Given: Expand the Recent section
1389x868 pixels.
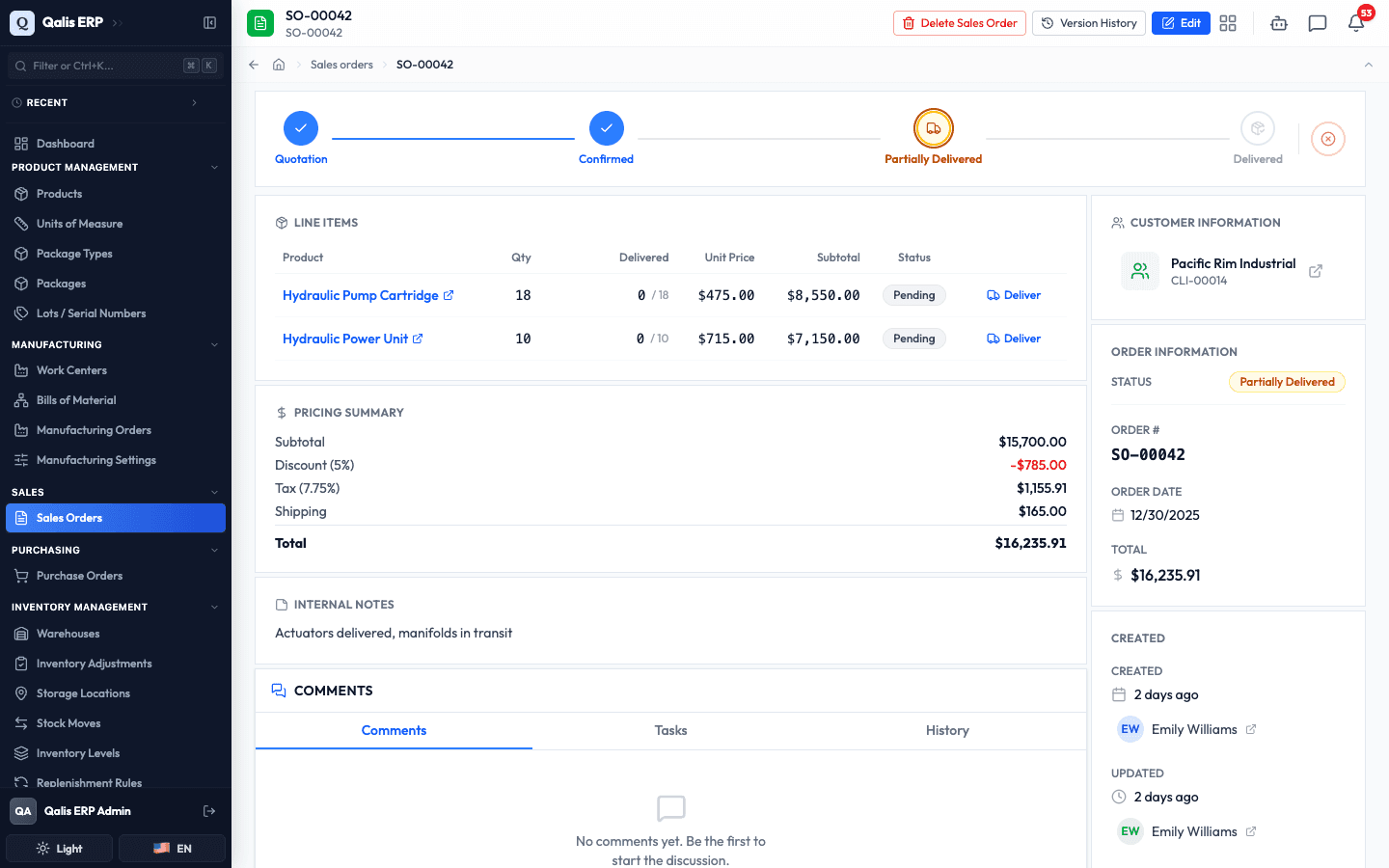Looking at the screenshot, I should pyautogui.click(x=194, y=102).
